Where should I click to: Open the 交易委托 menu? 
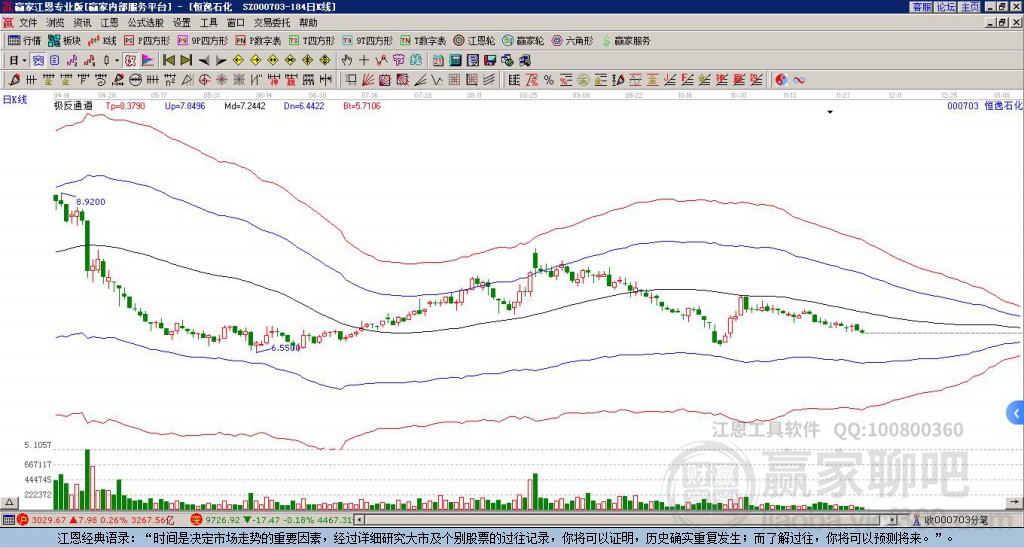272,23
